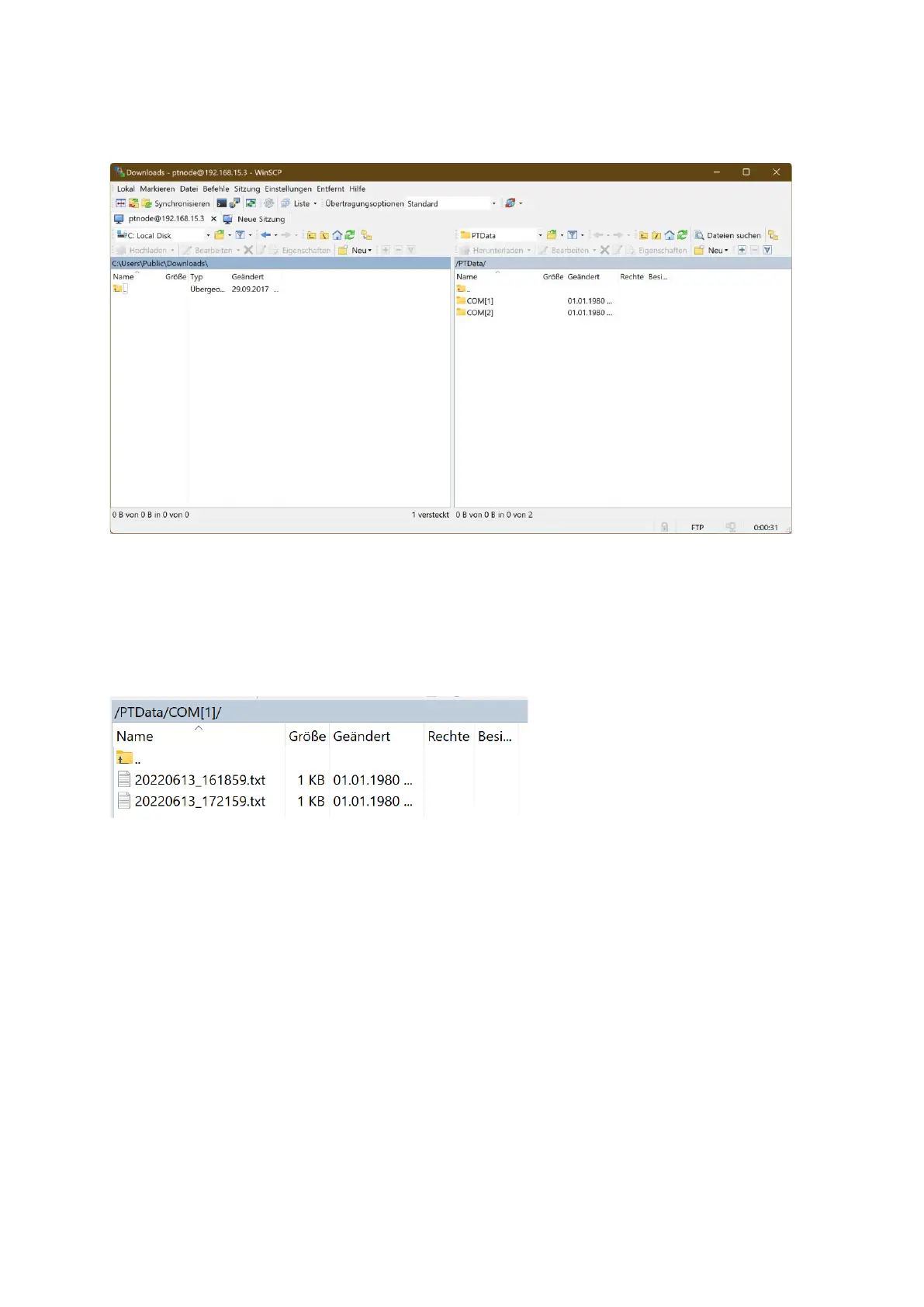Open the Markieren menu
Screen dimensions: 924x1307
tap(157, 189)
